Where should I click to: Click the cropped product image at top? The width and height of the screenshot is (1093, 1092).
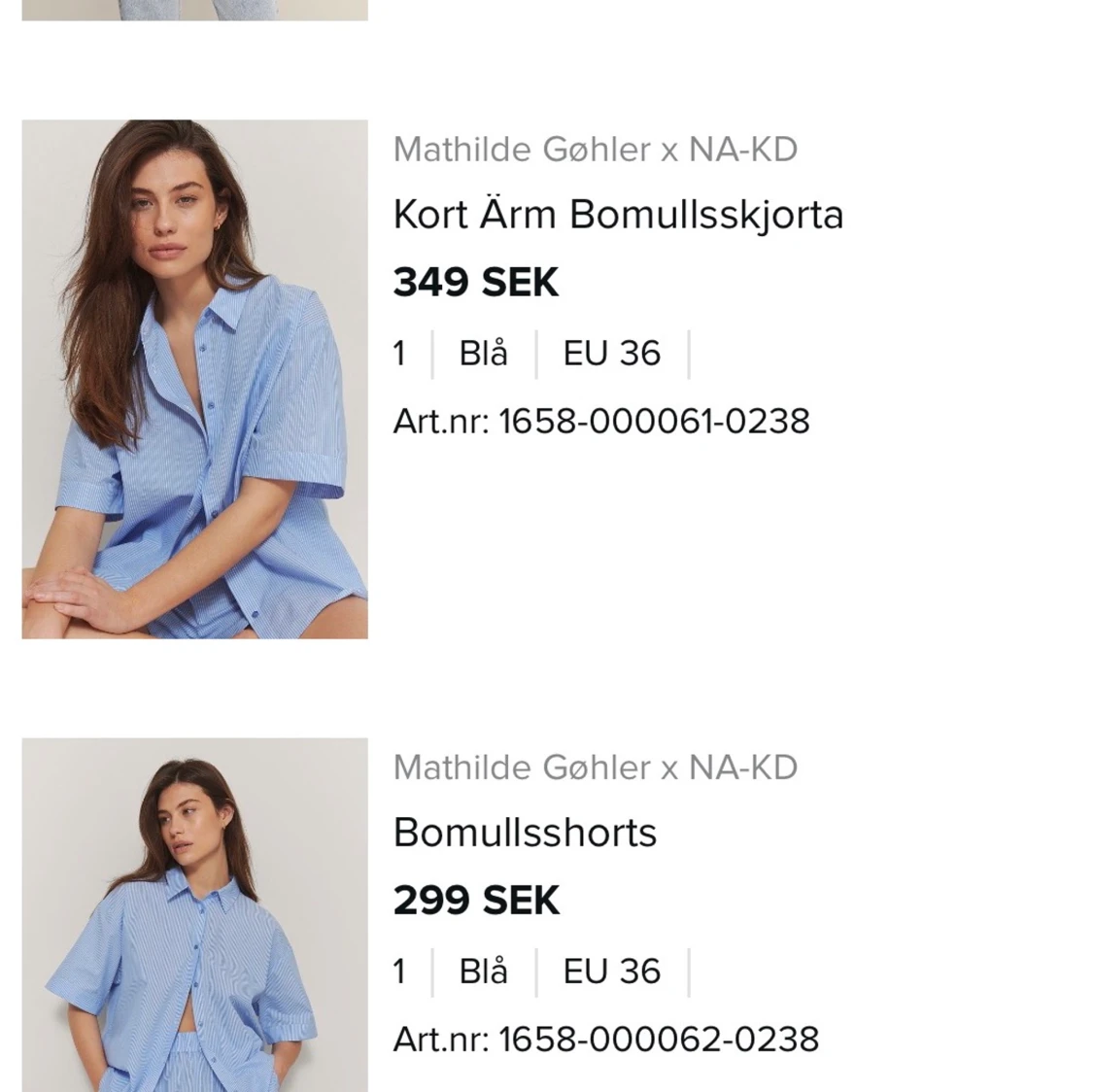click(194, 10)
